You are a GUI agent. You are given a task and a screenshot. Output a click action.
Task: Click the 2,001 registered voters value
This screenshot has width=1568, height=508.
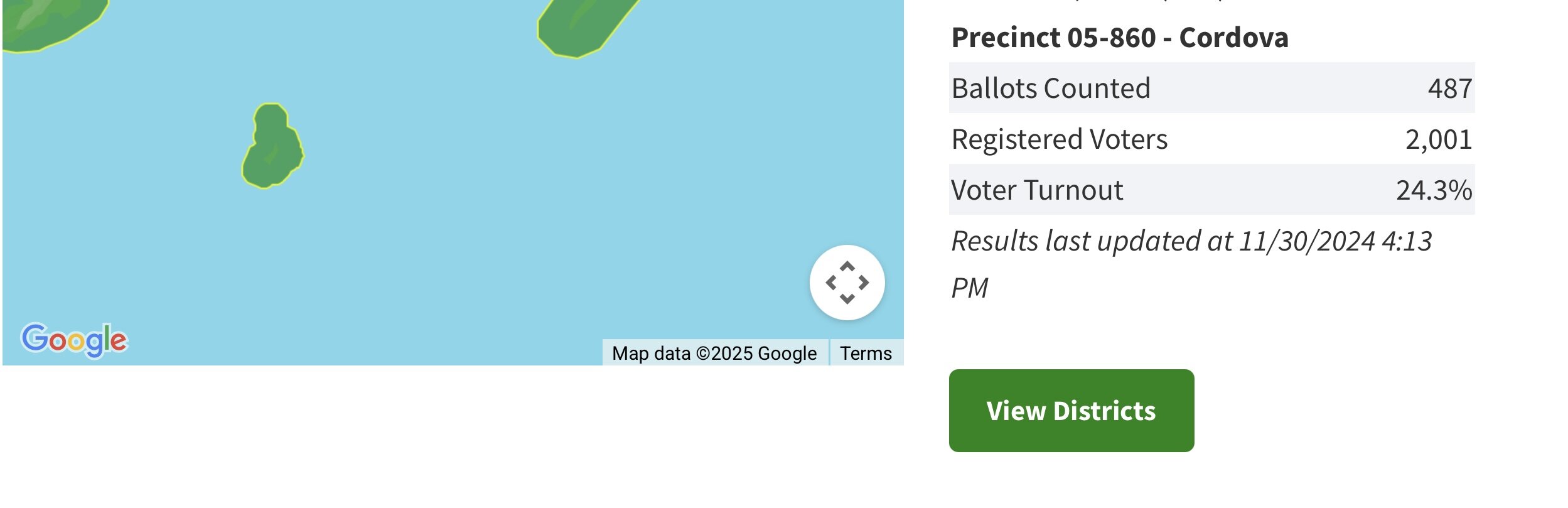(1438, 139)
